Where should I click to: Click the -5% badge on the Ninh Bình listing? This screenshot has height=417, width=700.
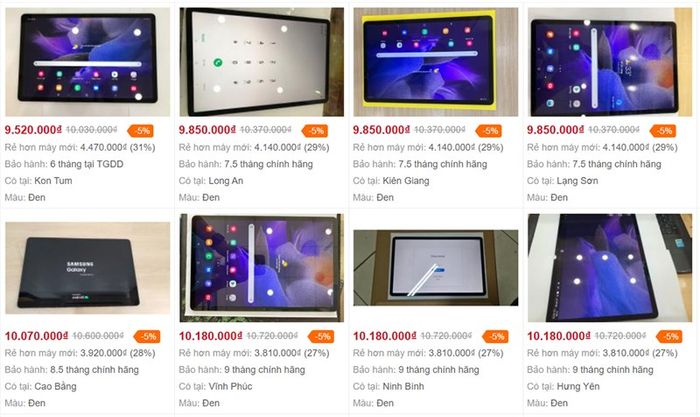point(496,337)
